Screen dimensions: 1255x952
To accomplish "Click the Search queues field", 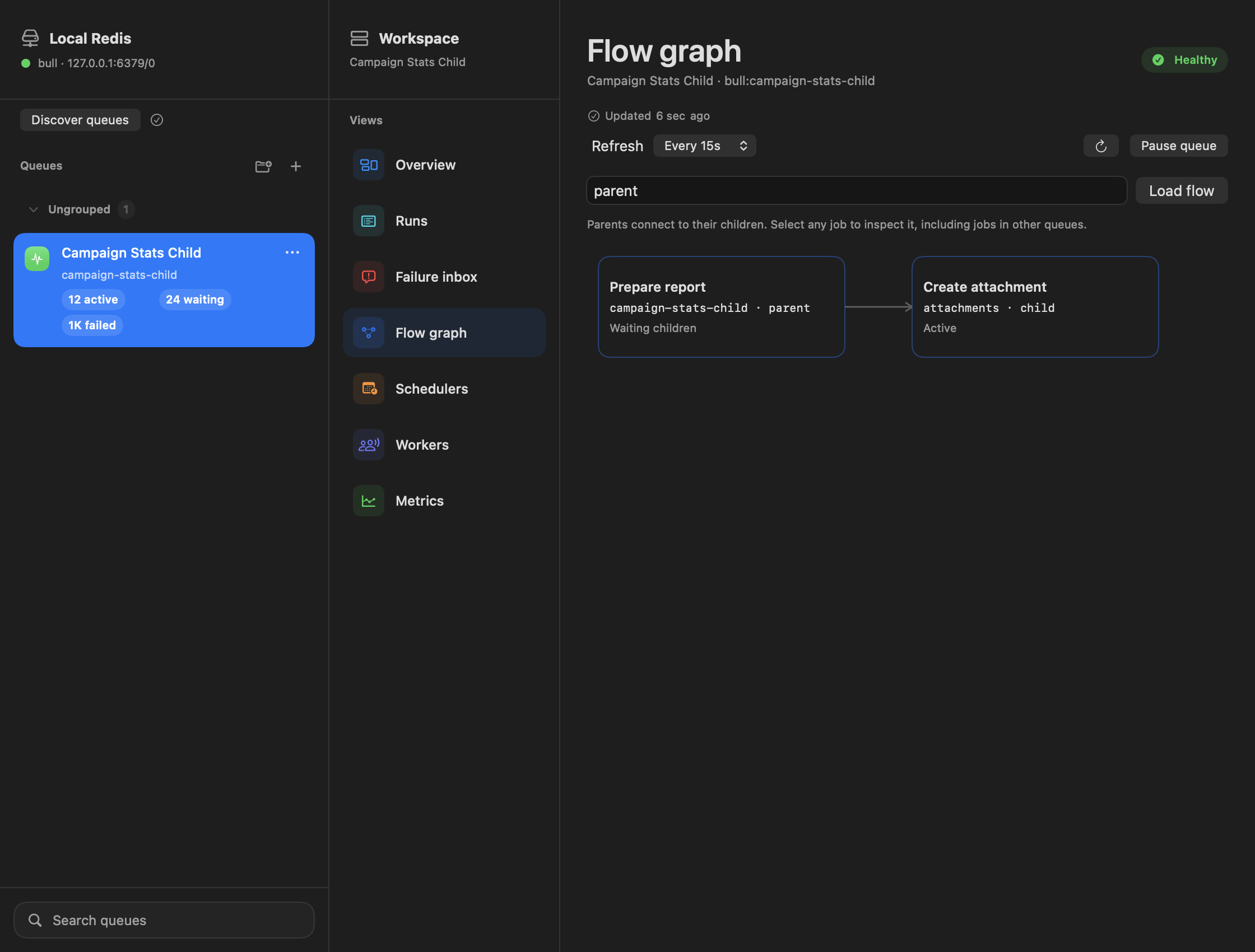I will coord(164,920).
